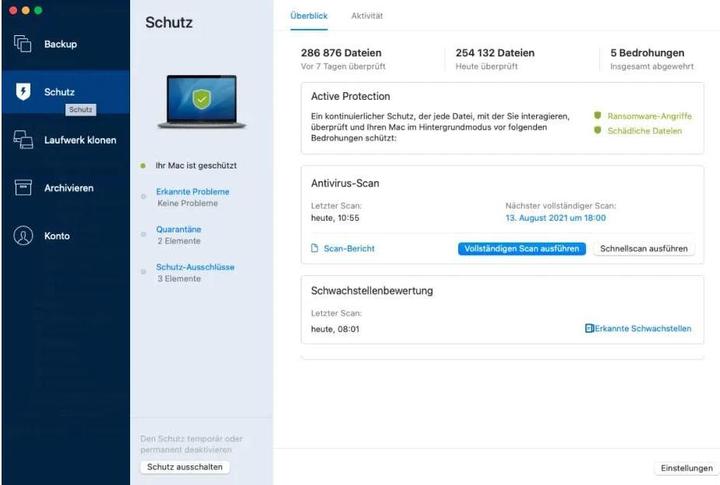Click the Schutz tooltip label
This screenshot has height=485, width=720.
(81, 110)
